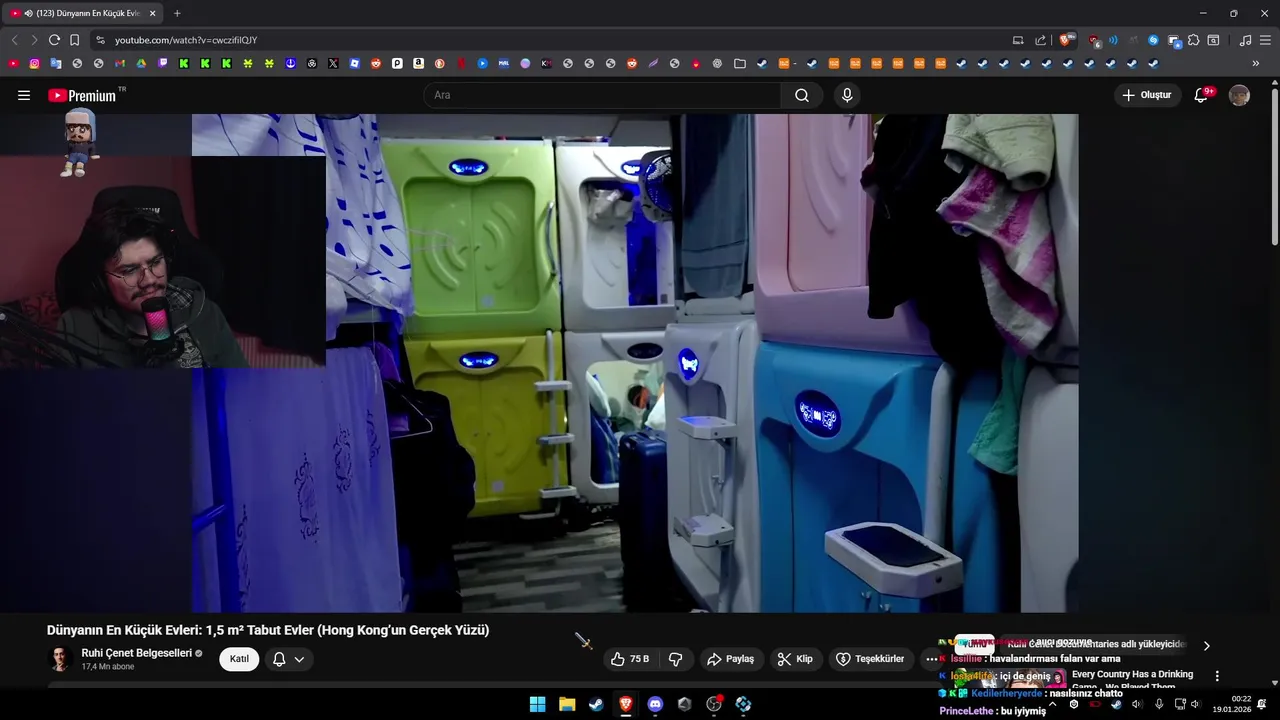
Task: Open browser main menu icon
Action: 1265,40
